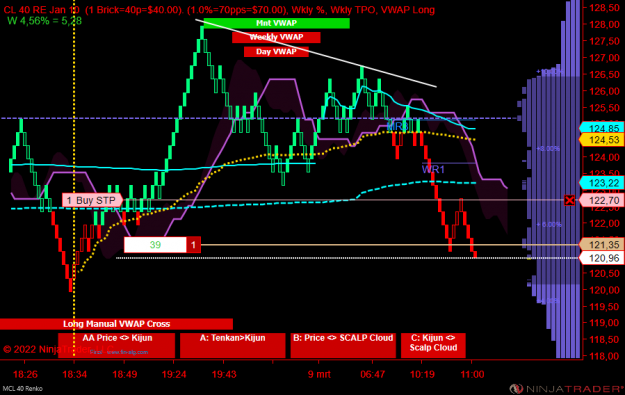
Task: Click the 11:00 time axis label
Action: pyautogui.click(x=472, y=375)
